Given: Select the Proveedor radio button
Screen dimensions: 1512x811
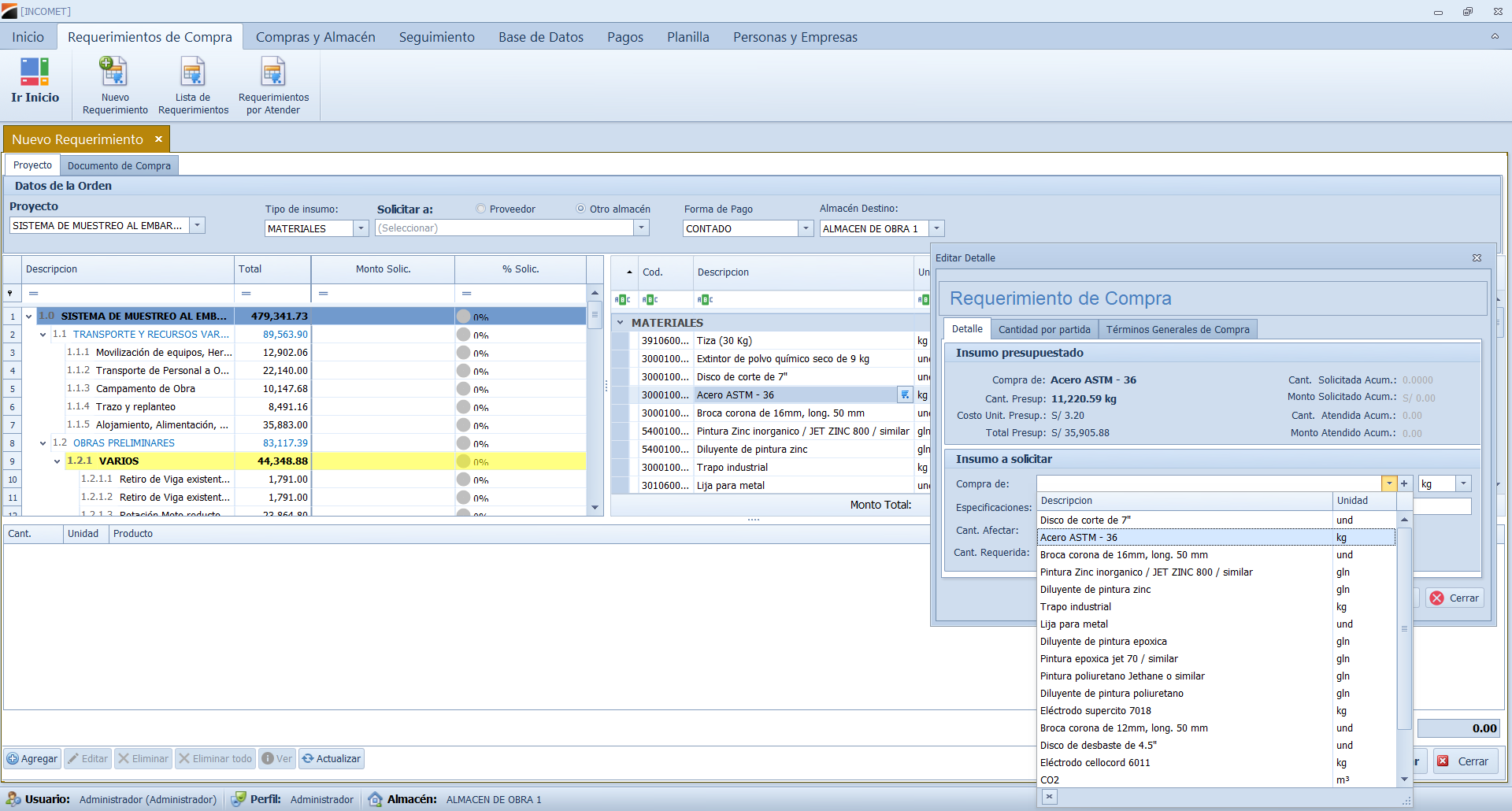Looking at the screenshot, I should click(x=481, y=209).
